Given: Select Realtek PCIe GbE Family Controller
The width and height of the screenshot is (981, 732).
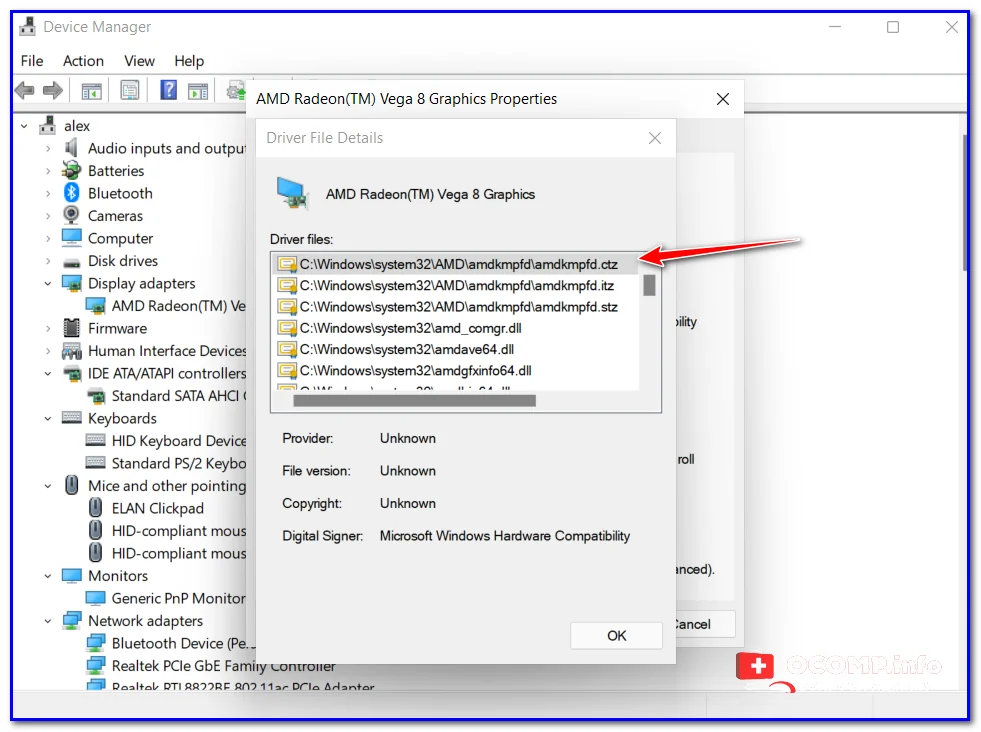Looking at the screenshot, I should click(x=223, y=666).
